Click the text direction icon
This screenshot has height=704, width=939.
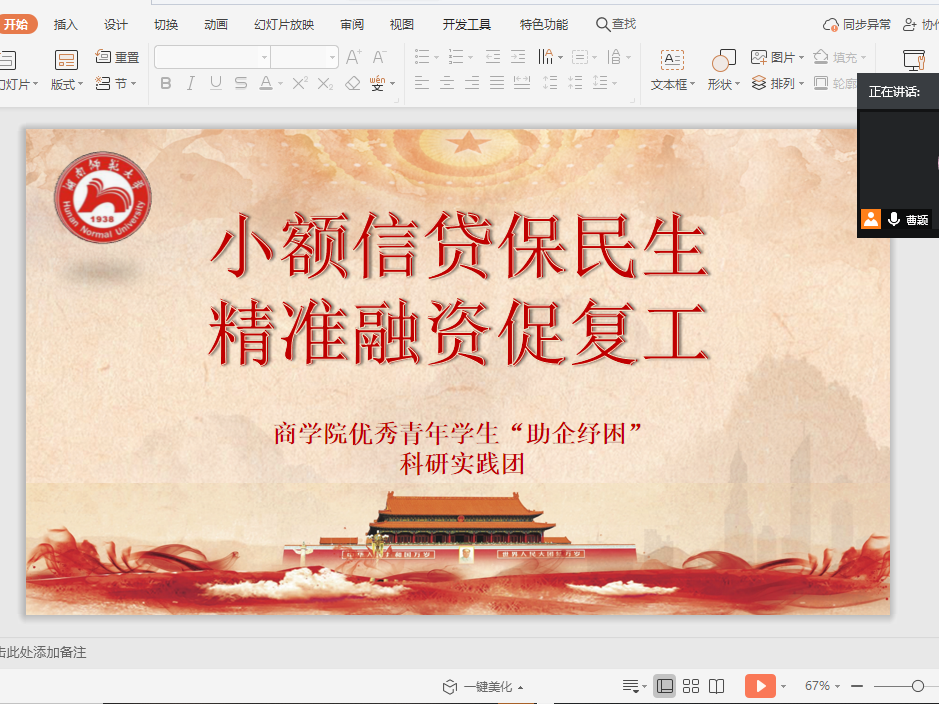point(546,57)
